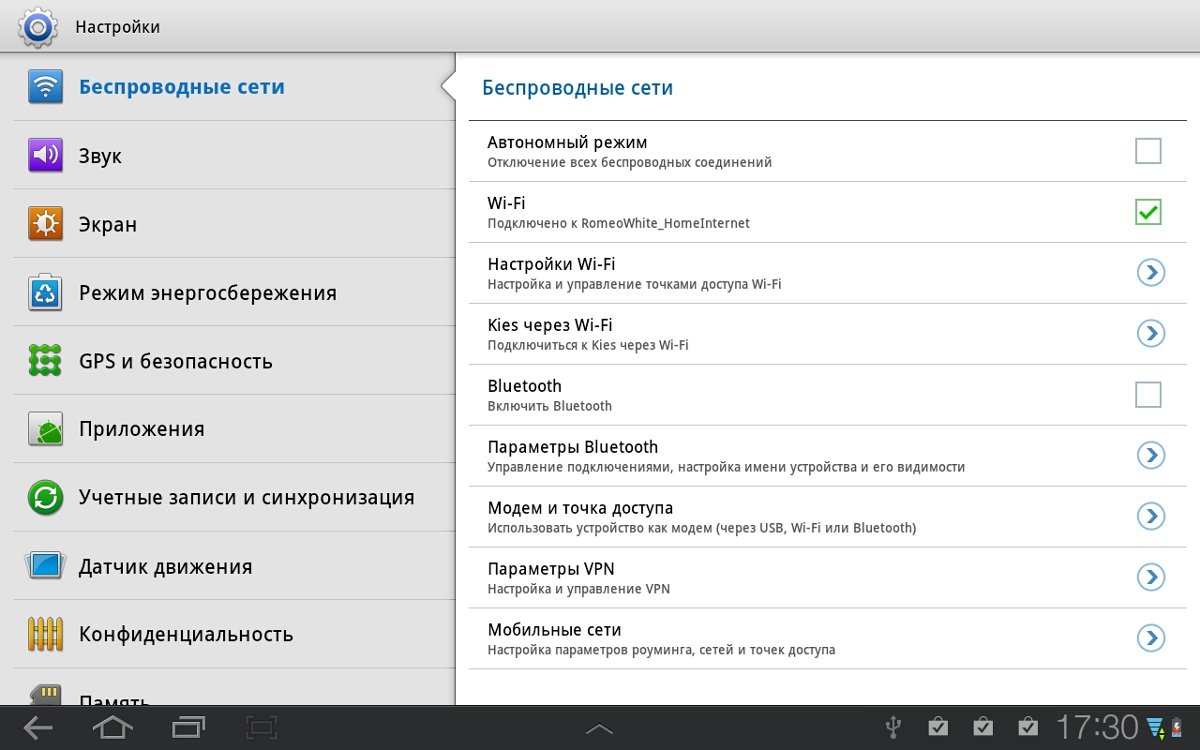
Task: Expand the mini apps tray arrow
Action: pos(600,729)
